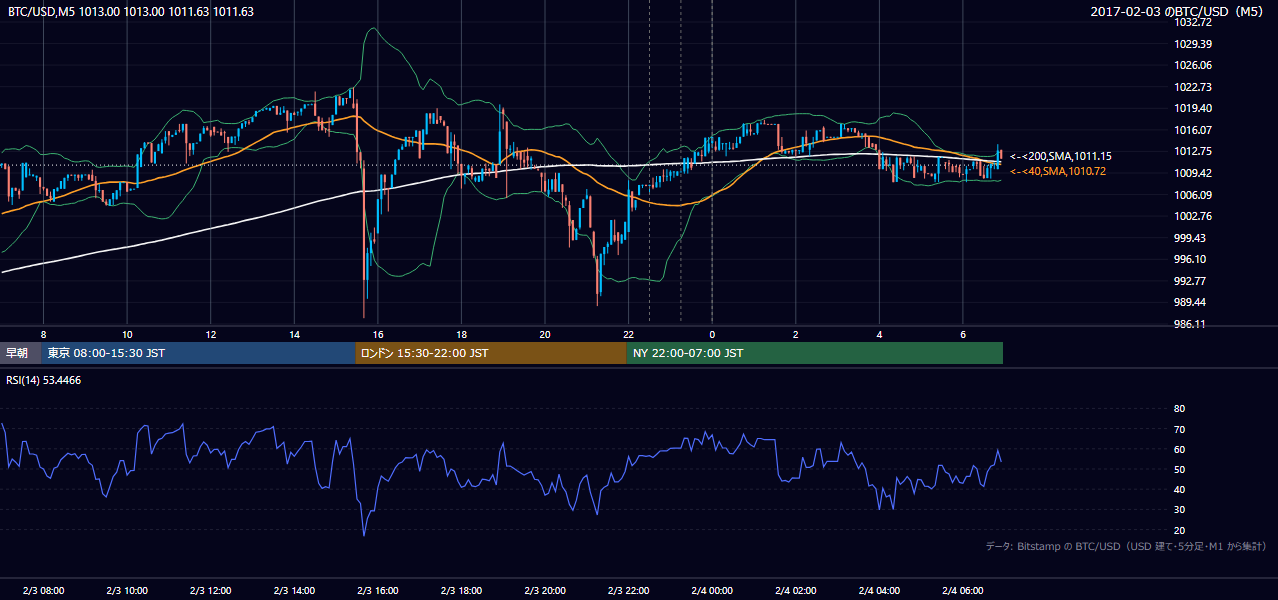Click the 2/4 02:00 time axis label
1278x600 pixels.
(795, 591)
